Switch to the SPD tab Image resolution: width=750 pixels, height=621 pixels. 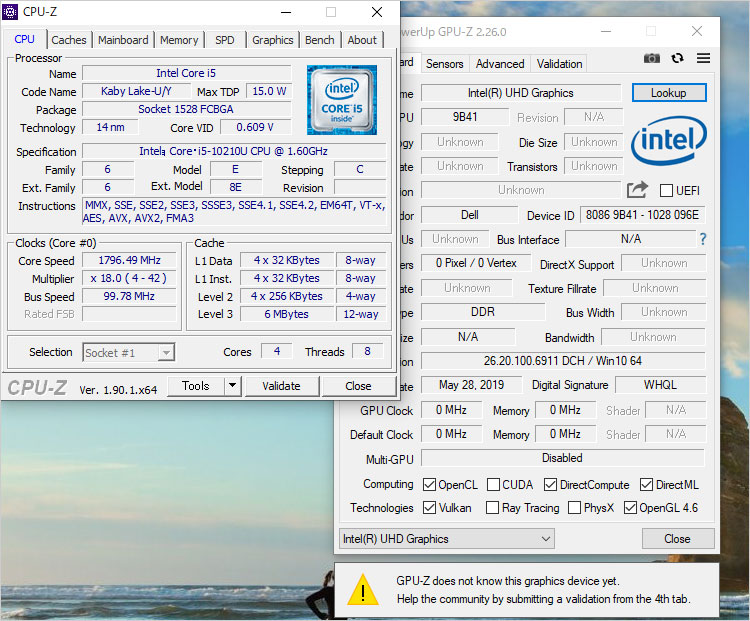(225, 40)
